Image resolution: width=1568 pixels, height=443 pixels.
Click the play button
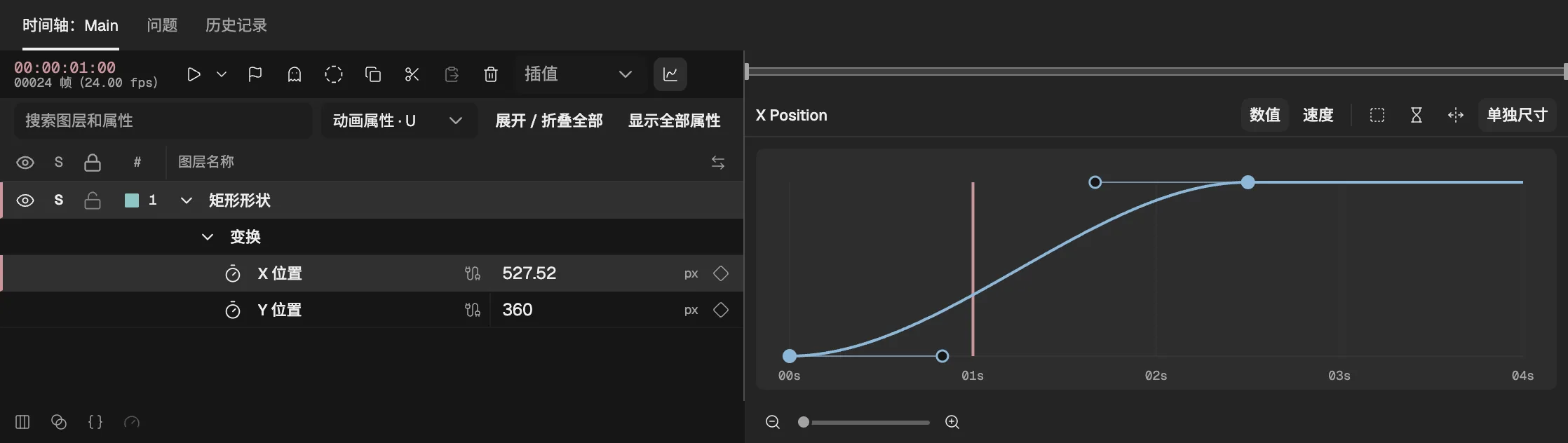tap(194, 74)
